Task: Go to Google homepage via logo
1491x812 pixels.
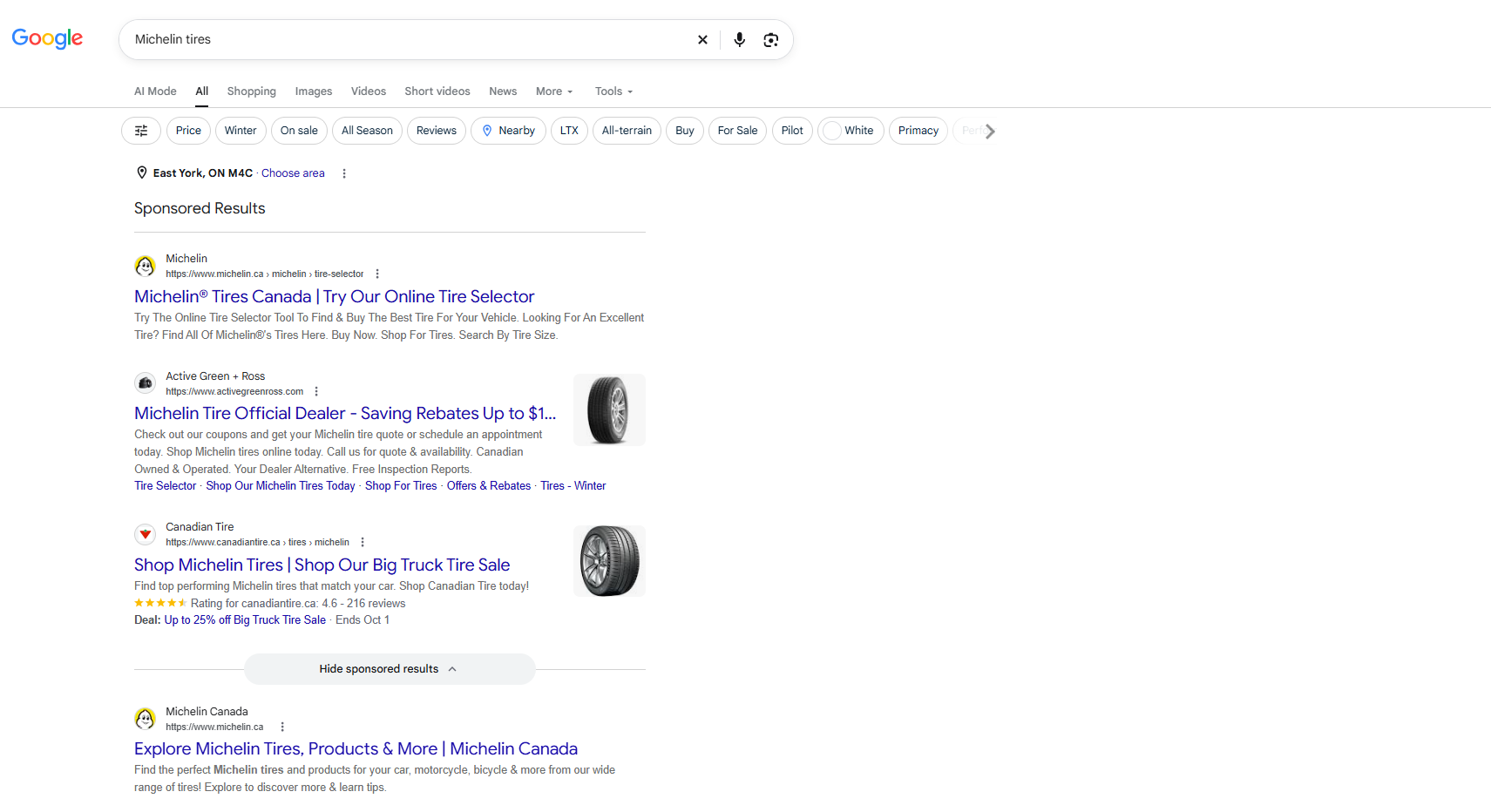Action: pos(47,39)
